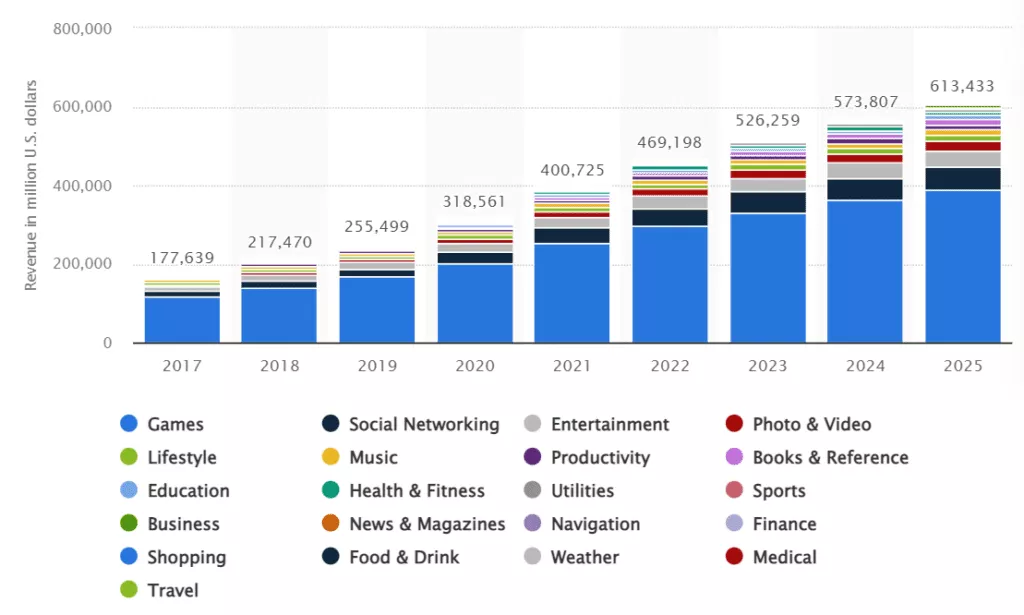Click the Travel legend dot
The height and width of the screenshot is (615, 1024).
(x=130, y=590)
